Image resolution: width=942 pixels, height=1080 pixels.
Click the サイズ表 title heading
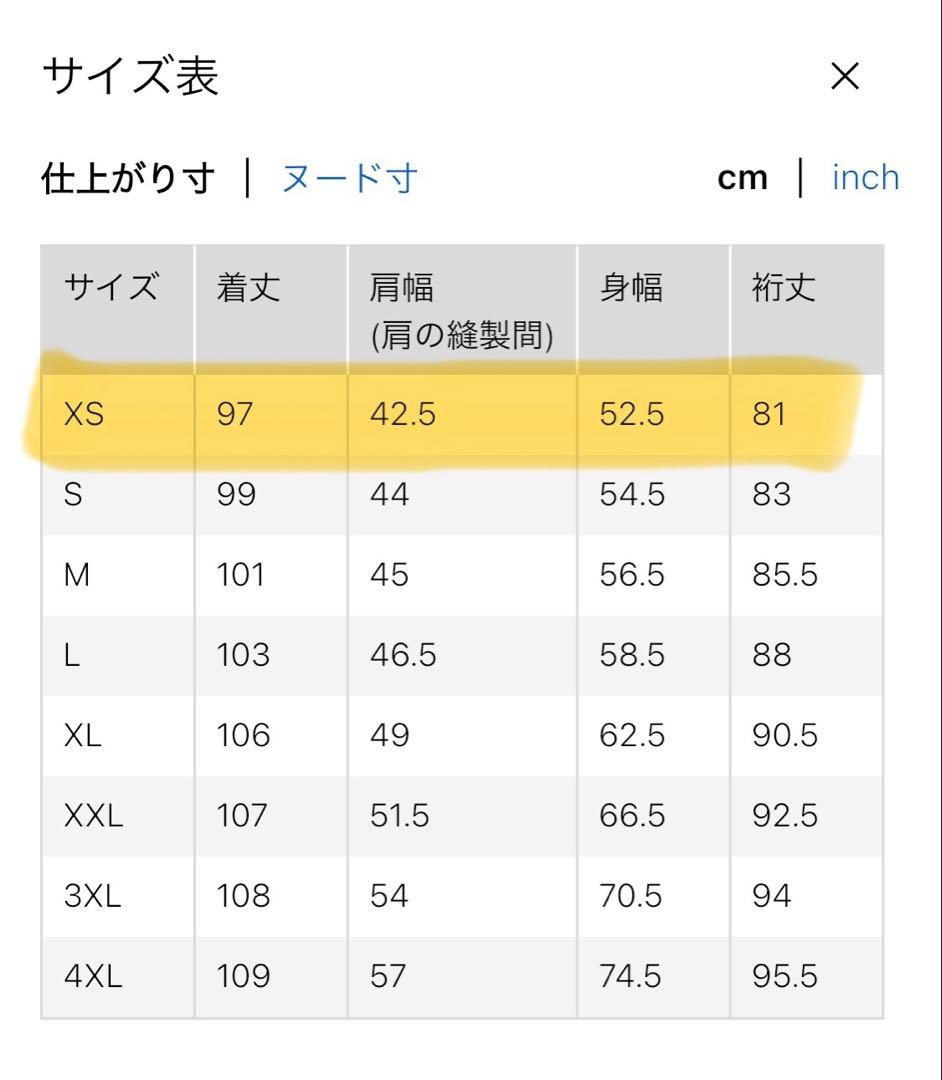click(130, 77)
